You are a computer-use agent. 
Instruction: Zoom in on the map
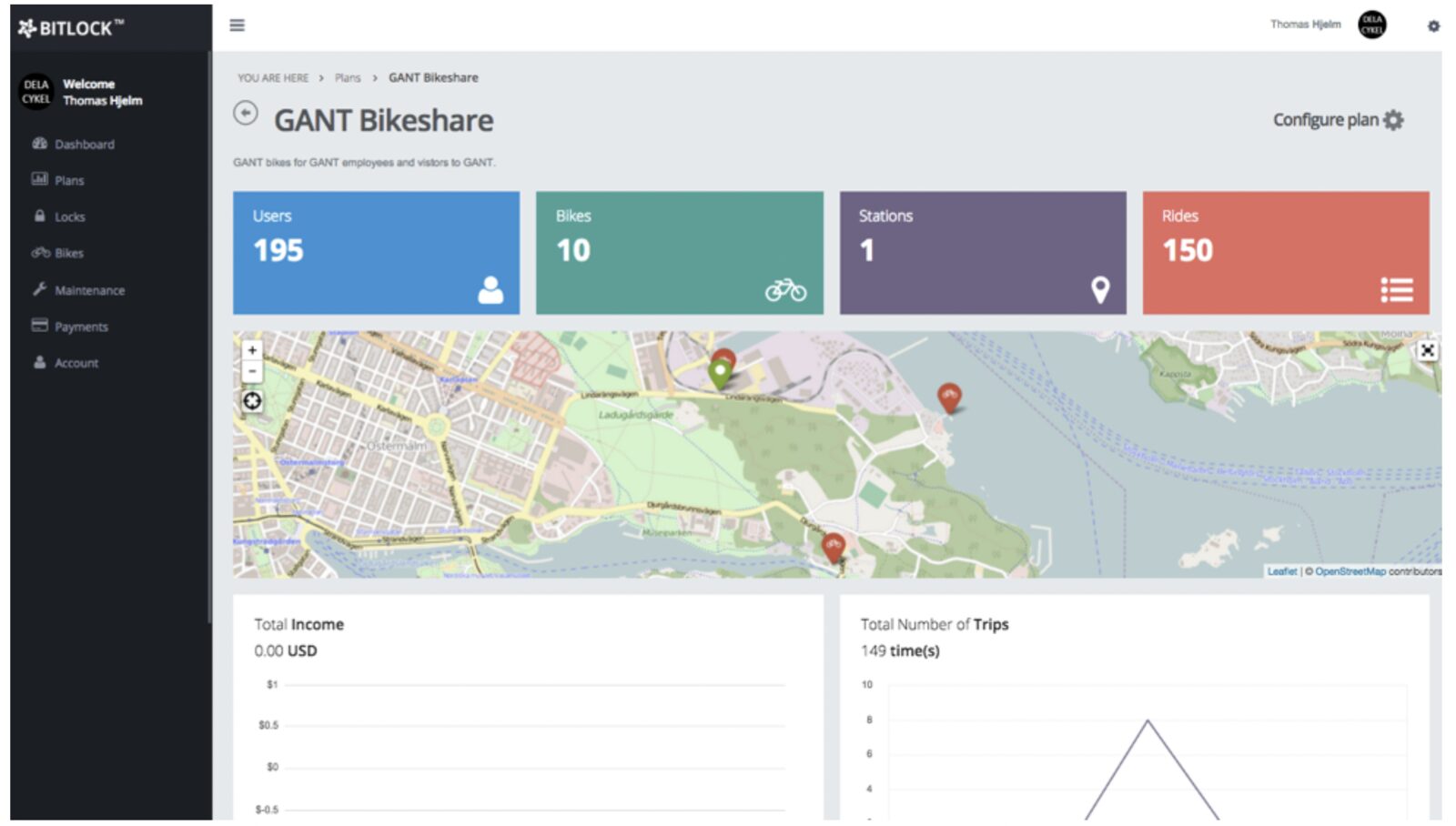(x=252, y=350)
